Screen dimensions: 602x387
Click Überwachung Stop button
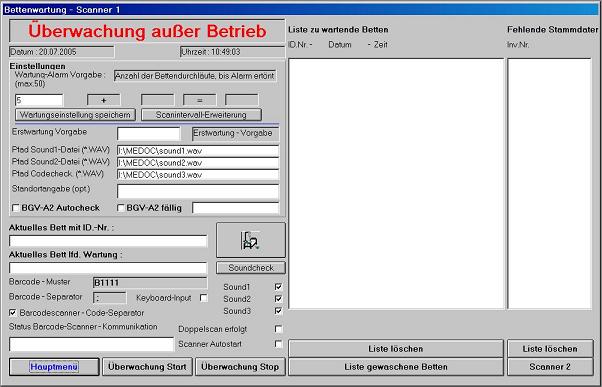click(x=240, y=367)
